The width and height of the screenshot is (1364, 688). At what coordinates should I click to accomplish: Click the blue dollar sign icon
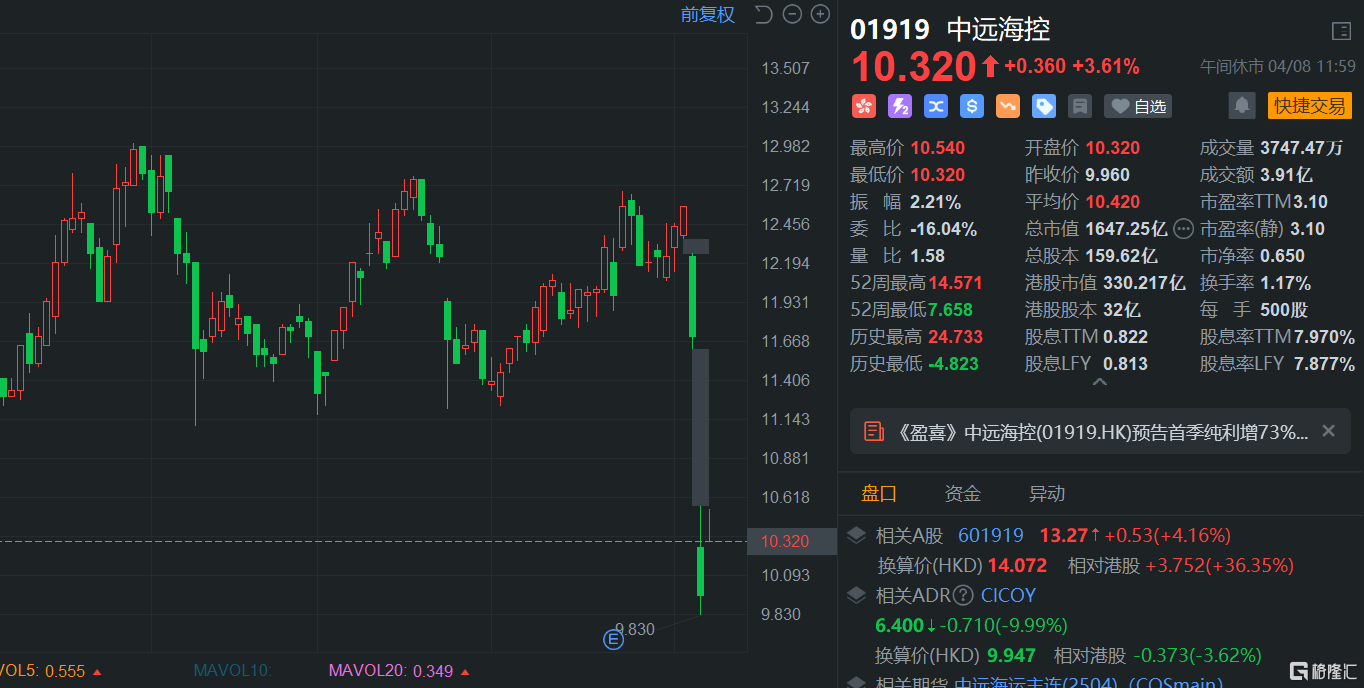972,106
